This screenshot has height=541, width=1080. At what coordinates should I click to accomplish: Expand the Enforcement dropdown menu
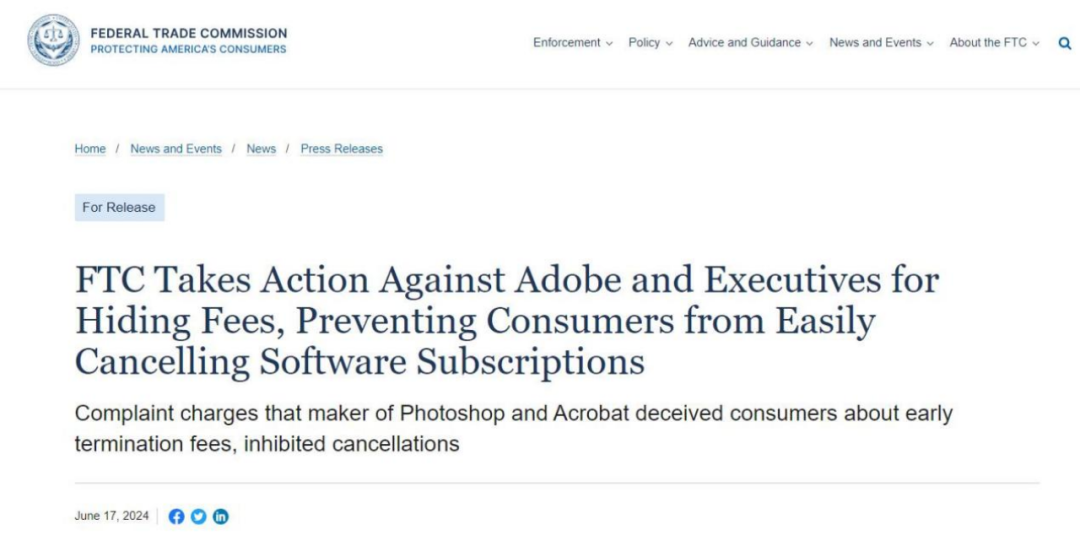pyautogui.click(x=572, y=43)
